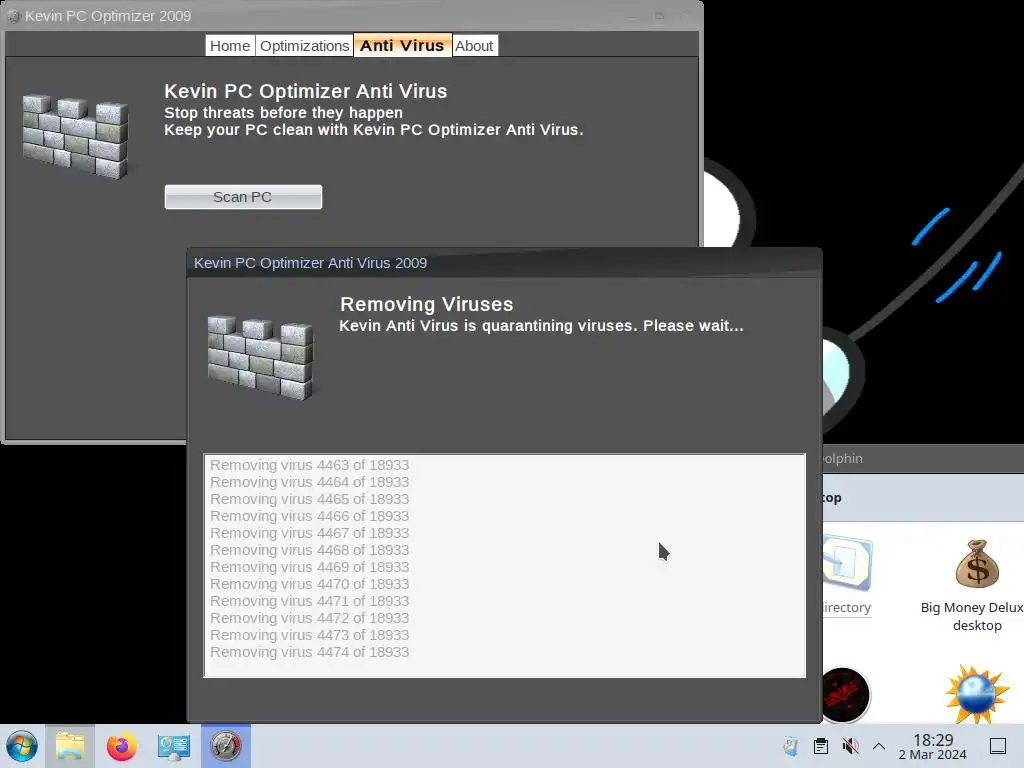The image size is (1024, 768).
Task: Click brick wall icon in Removing Viruses dialog
Action: point(261,357)
